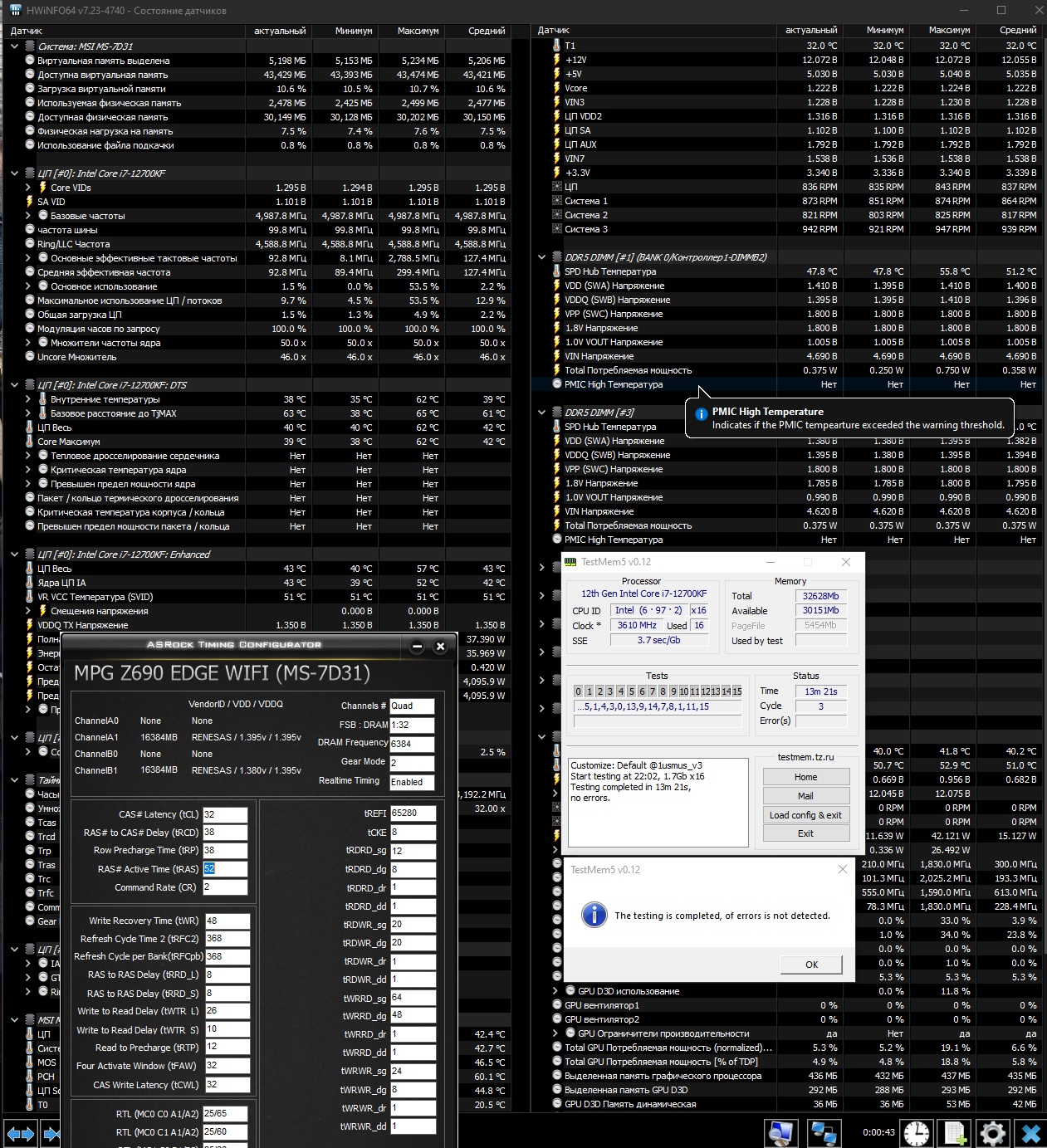Viewport: 1047px width, 1148px height.
Task: Click the log file icon with plus
Action: pos(955,1133)
